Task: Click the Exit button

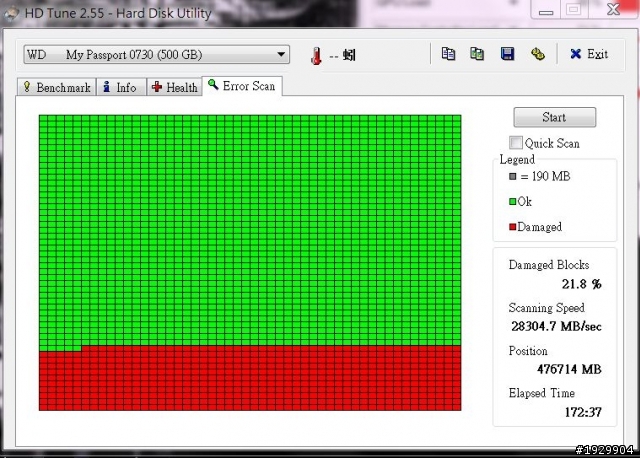Action: coord(589,54)
